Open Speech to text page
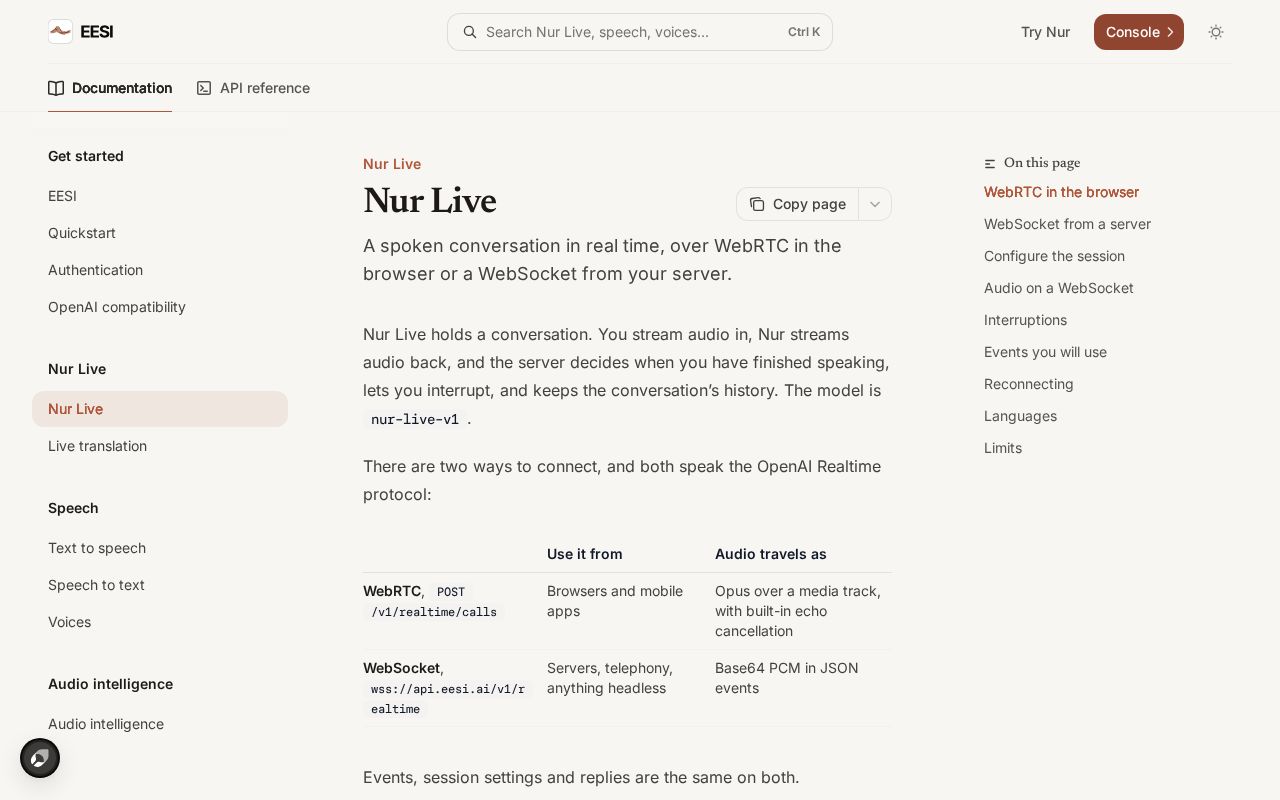 point(160,585)
